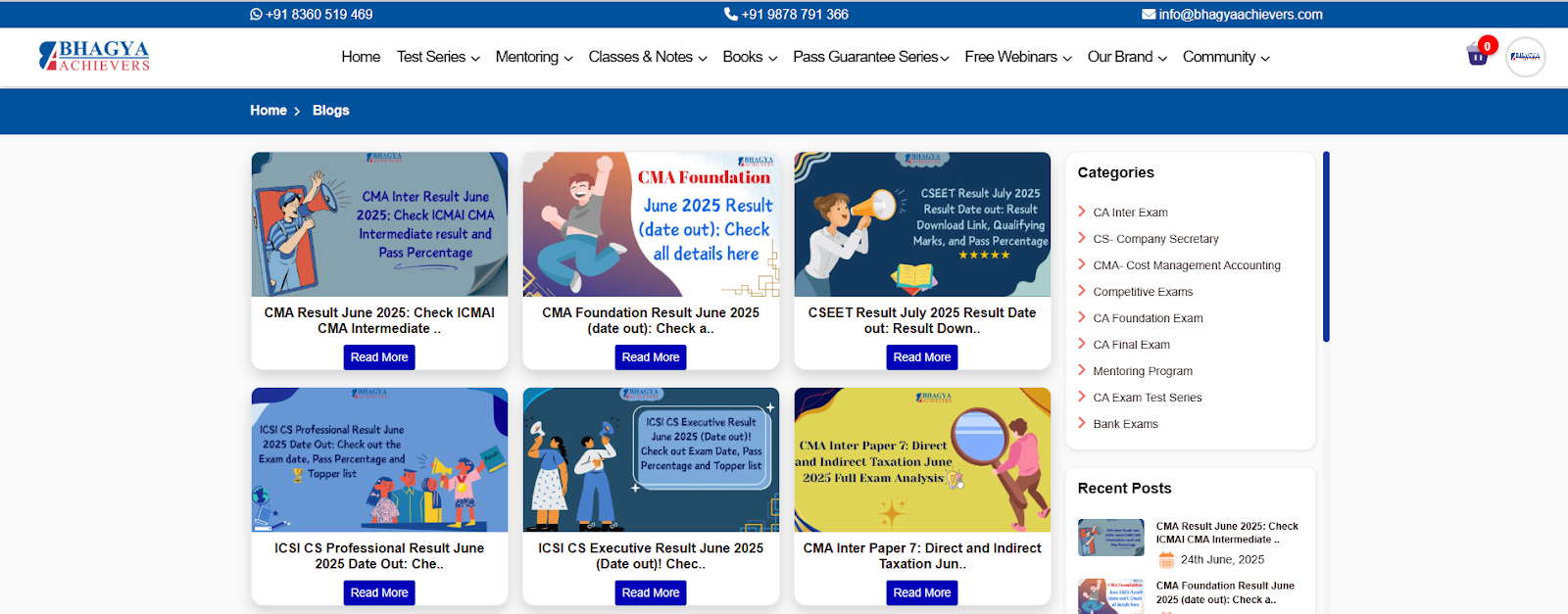Click the first recent post thumbnail image
Image resolution: width=1568 pixels, height=614 pixels.
point(1110,538)
